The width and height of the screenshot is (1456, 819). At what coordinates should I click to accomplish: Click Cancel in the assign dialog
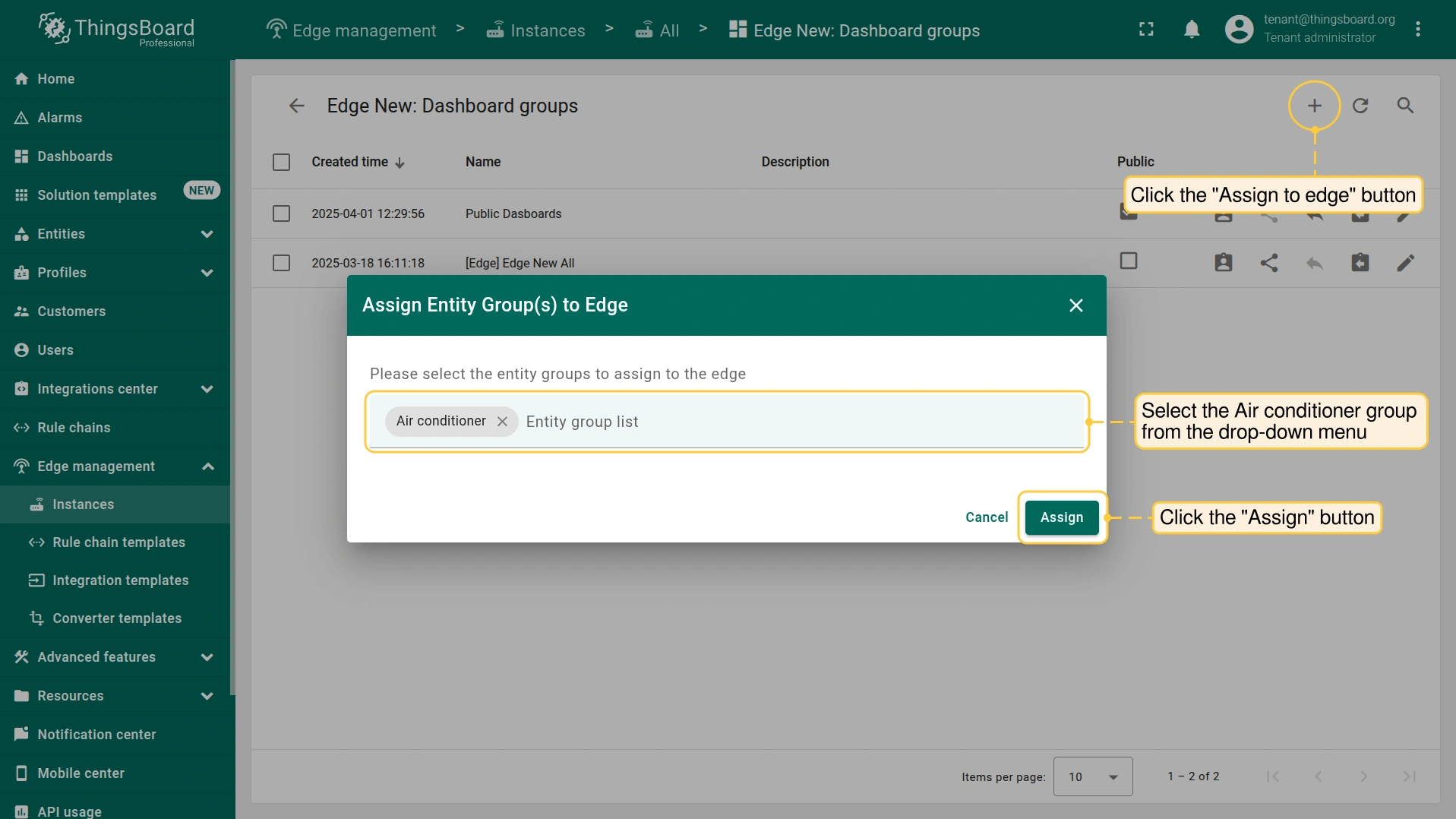coord(986,517)
